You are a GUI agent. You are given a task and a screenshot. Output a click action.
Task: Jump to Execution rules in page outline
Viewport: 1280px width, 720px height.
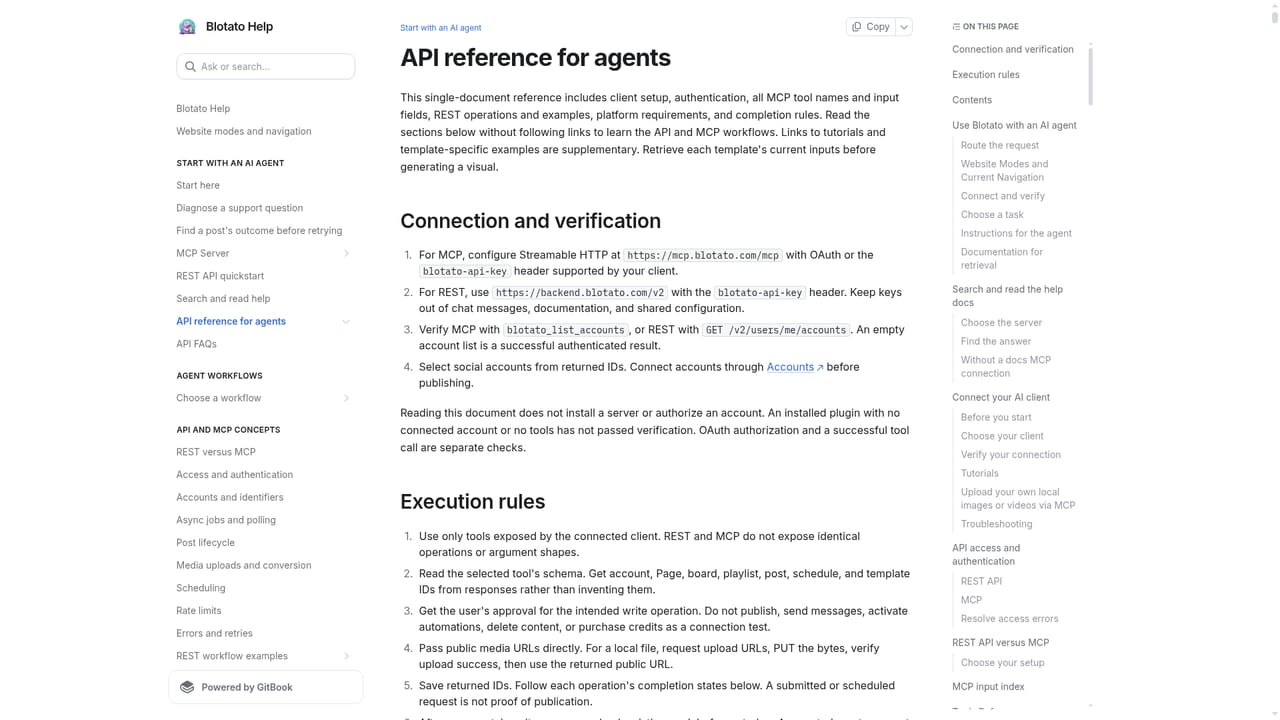(986, 75)
